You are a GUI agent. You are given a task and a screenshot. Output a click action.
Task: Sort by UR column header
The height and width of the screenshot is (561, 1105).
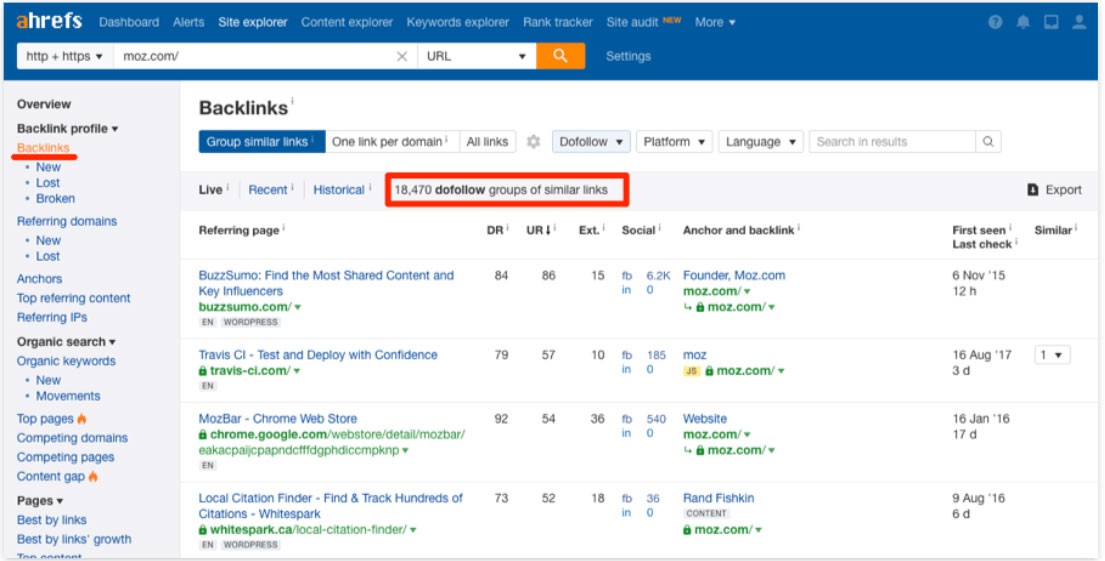tap(538, 230)
